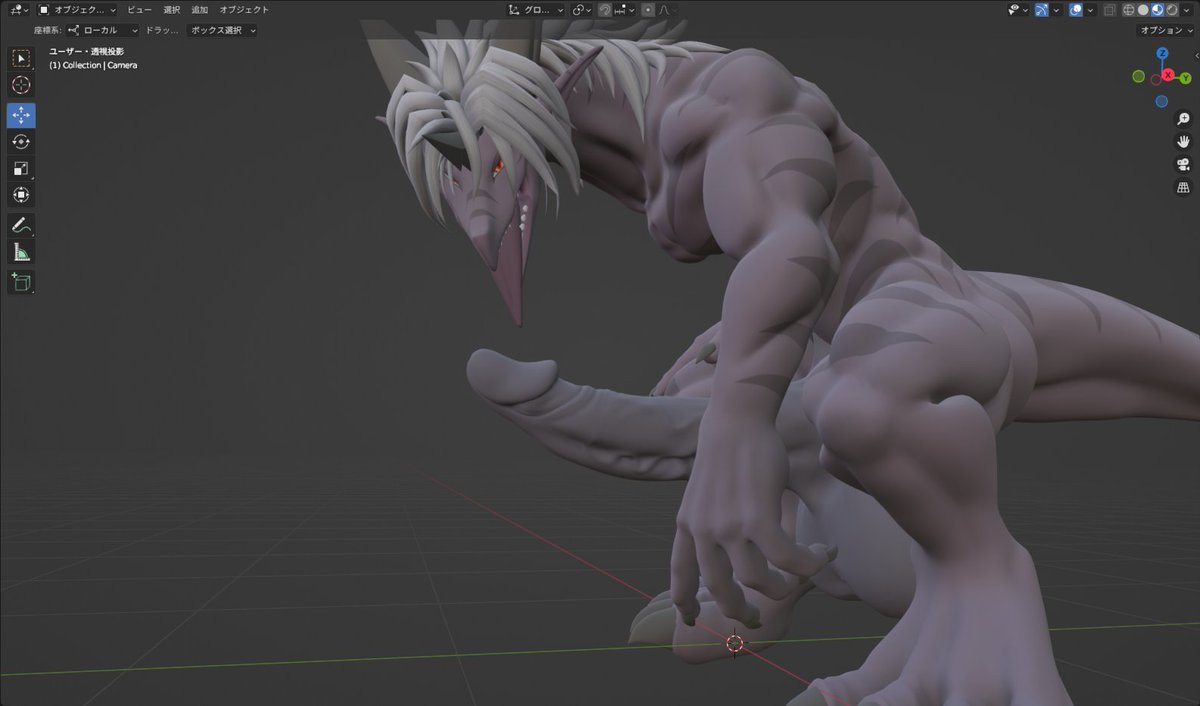Switch perspective/orthographic with grid icon

(x=1183, y=188)
